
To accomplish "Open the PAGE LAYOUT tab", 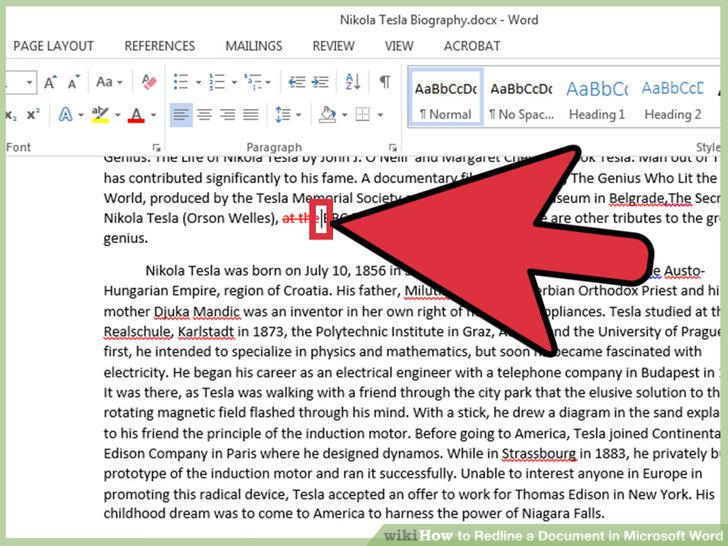I will [x=53, y=46].
